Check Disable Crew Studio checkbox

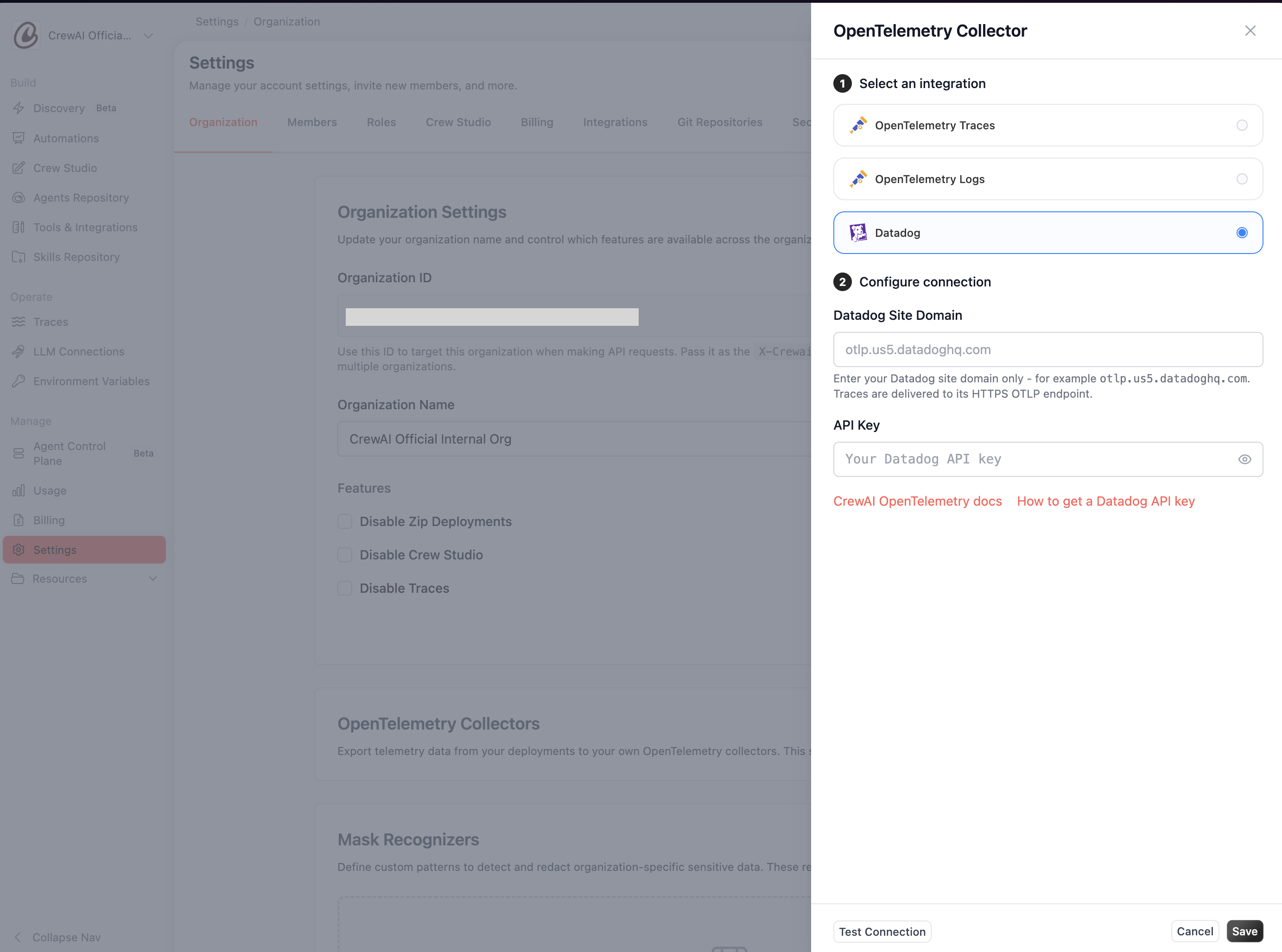pyautogui.click(x=344, y=554)
